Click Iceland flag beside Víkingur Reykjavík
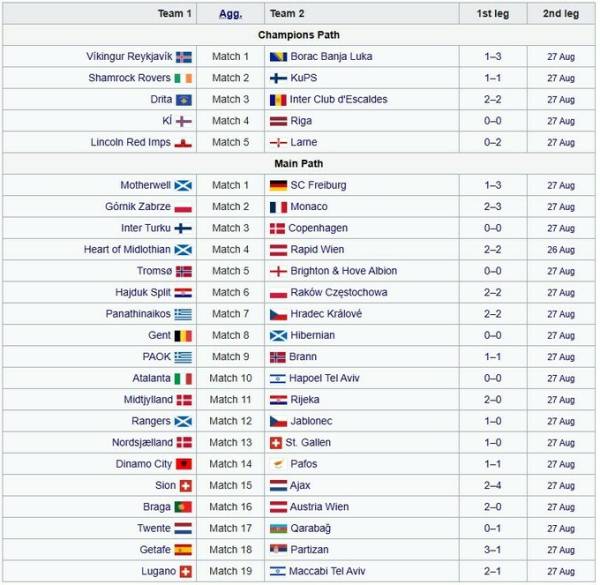600x585 pixels. [184, 57]
